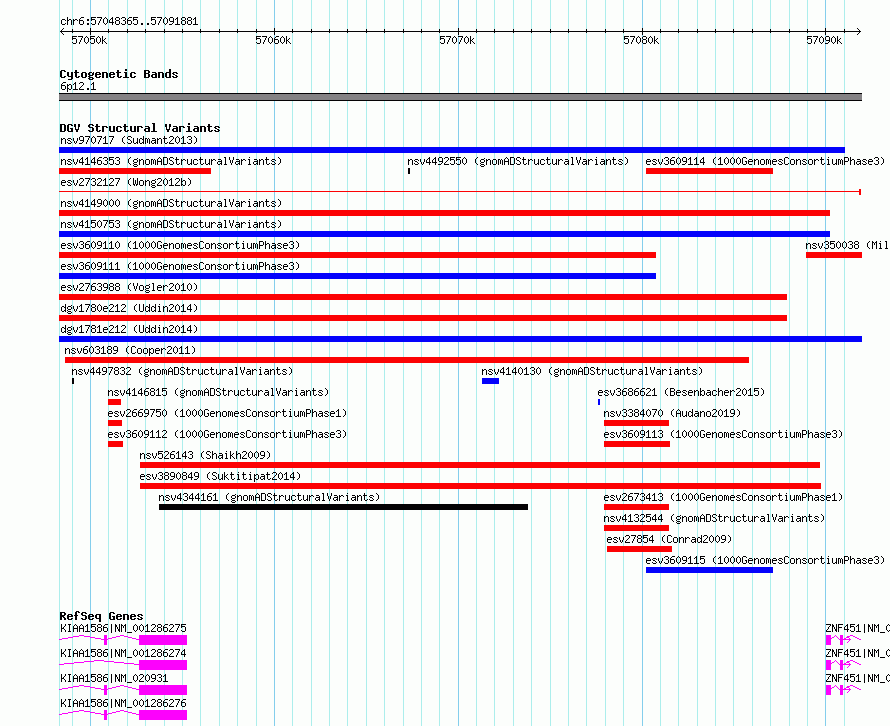Click the nsv970717 (Sudmant2013) variant label
Screen dimensions: 890x726
(x=129, y=140)
